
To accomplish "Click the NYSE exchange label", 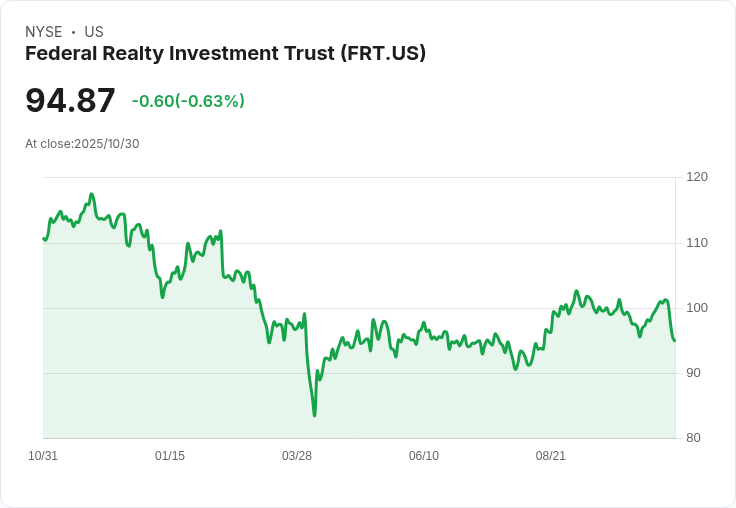I will pyautogui.click(x=43, y=32).
